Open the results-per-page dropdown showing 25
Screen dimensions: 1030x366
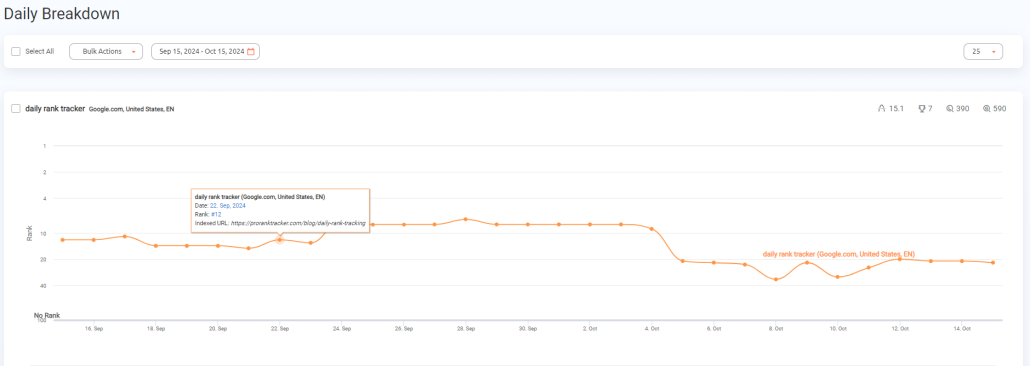pos(983,51)
